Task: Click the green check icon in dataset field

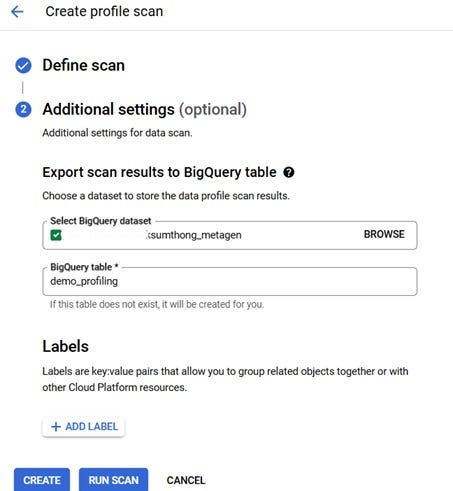Action: click(56, 235)
